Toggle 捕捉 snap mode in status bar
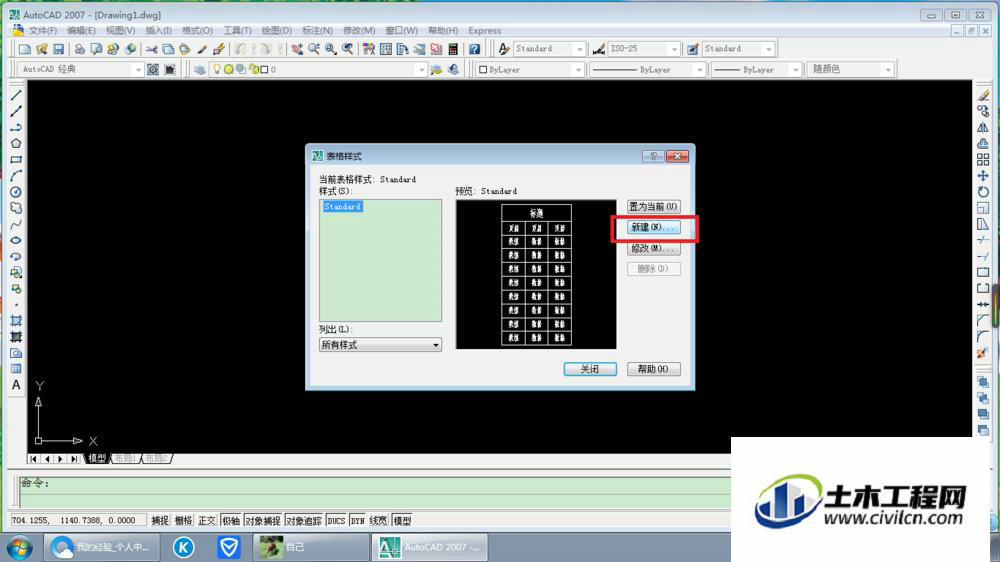Viewport: 1000px width, 562px height. (160, 521)
